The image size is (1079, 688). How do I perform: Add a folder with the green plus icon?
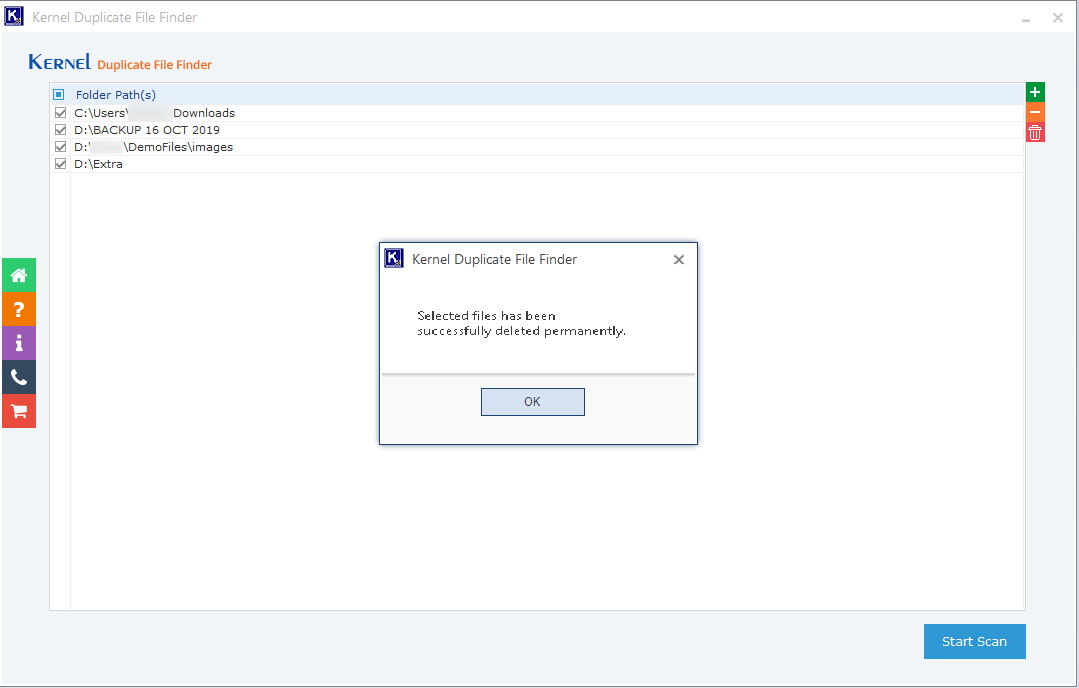tap(1035, 92)
